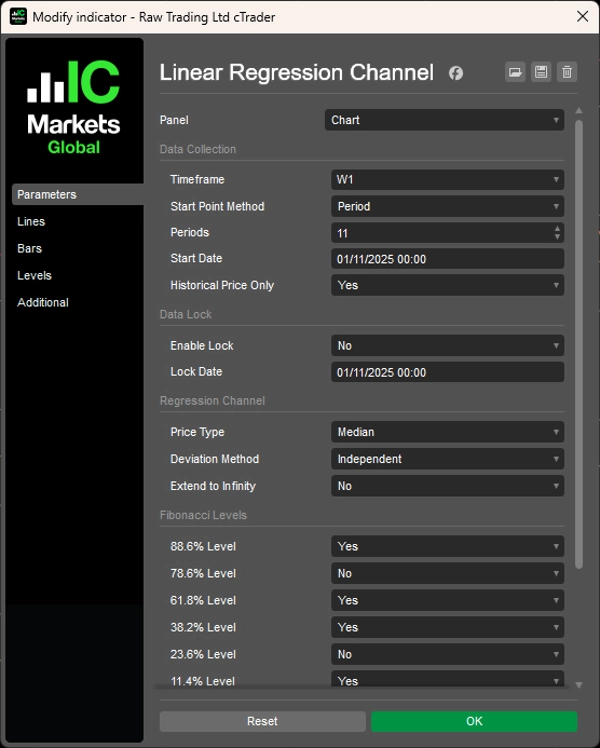
Task: Open the Timeframe dropdown showing W1
Action: [x=447, y=180]
